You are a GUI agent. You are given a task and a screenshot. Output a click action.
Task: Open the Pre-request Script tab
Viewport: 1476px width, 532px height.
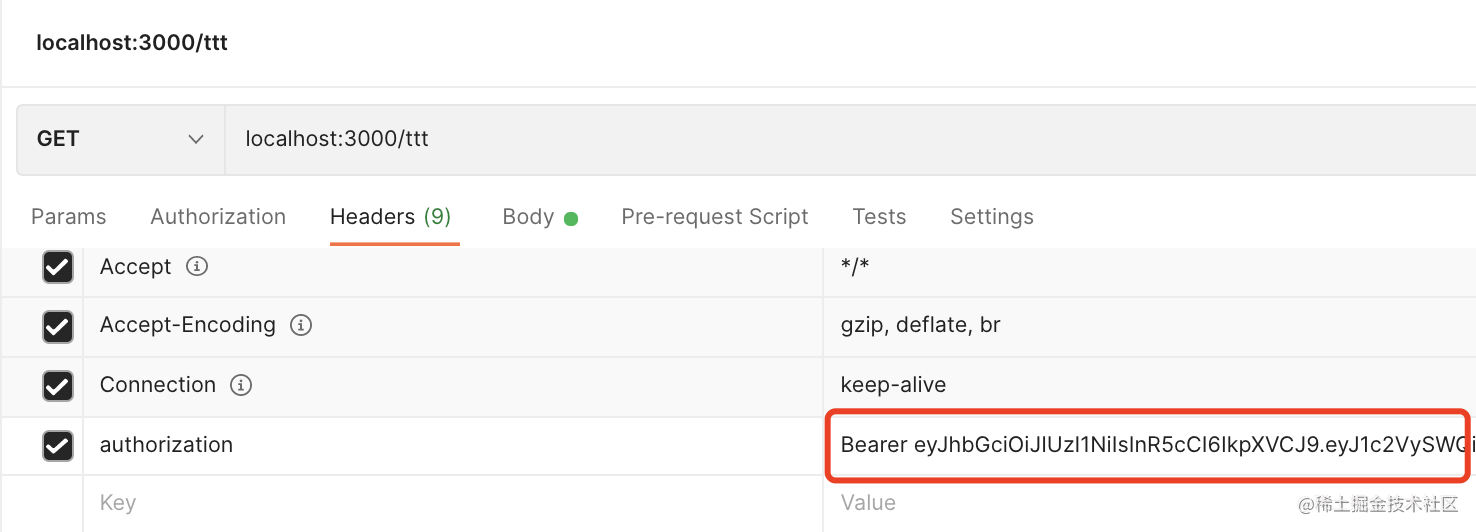[x=715, y=217]
